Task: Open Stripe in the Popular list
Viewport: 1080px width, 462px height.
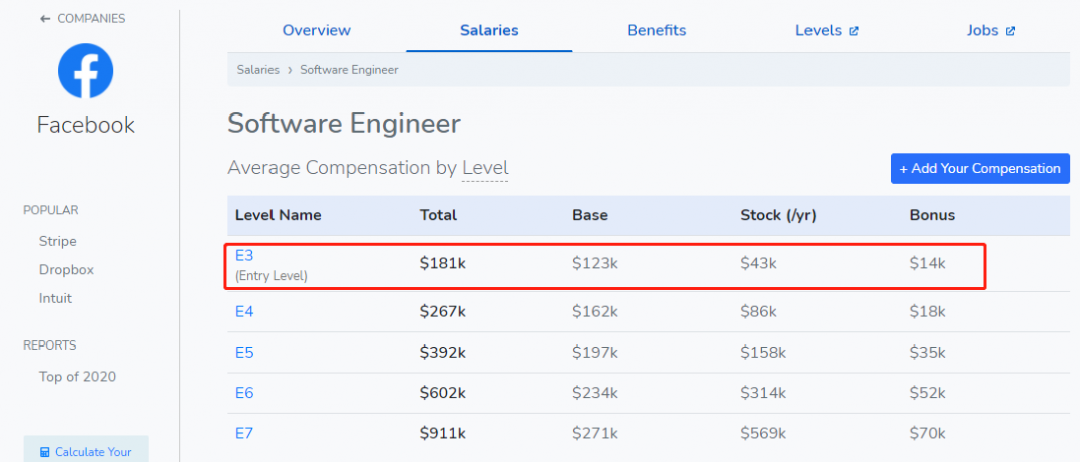Action: pos(58,242)
